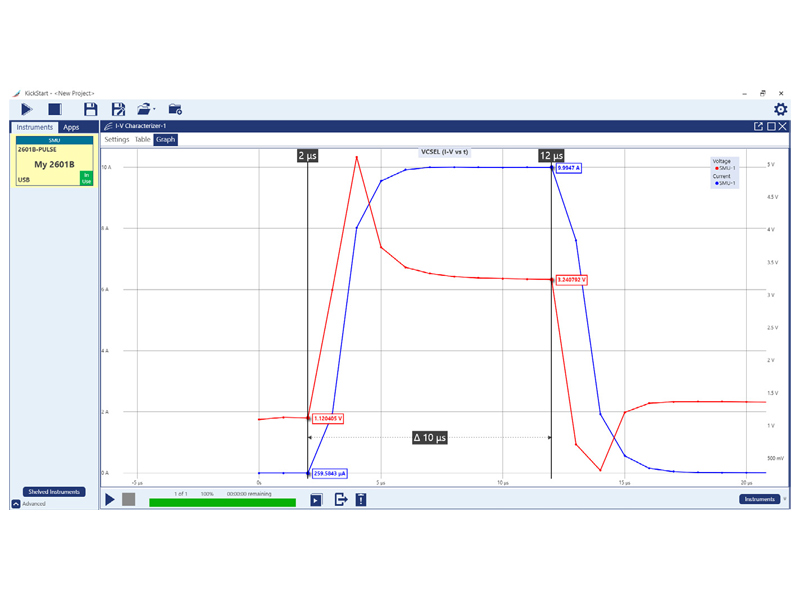Click the Save As icon with pencil
This screenshot has width=800, height=600.
pos(118,109)
